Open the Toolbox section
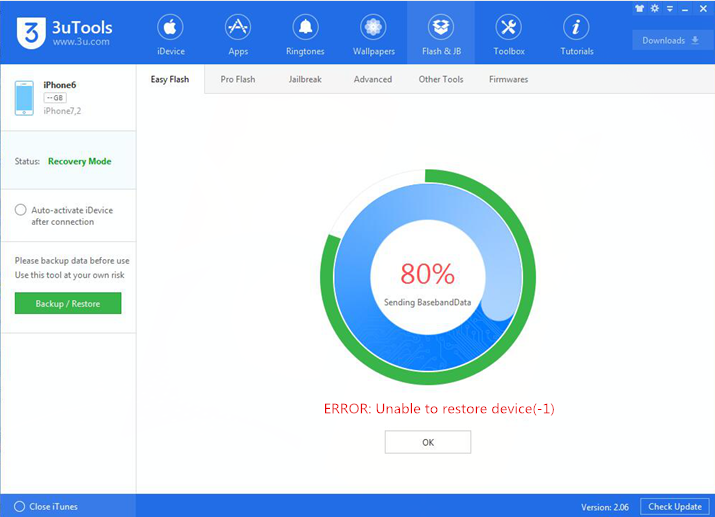Image resolution: width=715 pixels, height=517 pixels. click(x=509, y=35)
